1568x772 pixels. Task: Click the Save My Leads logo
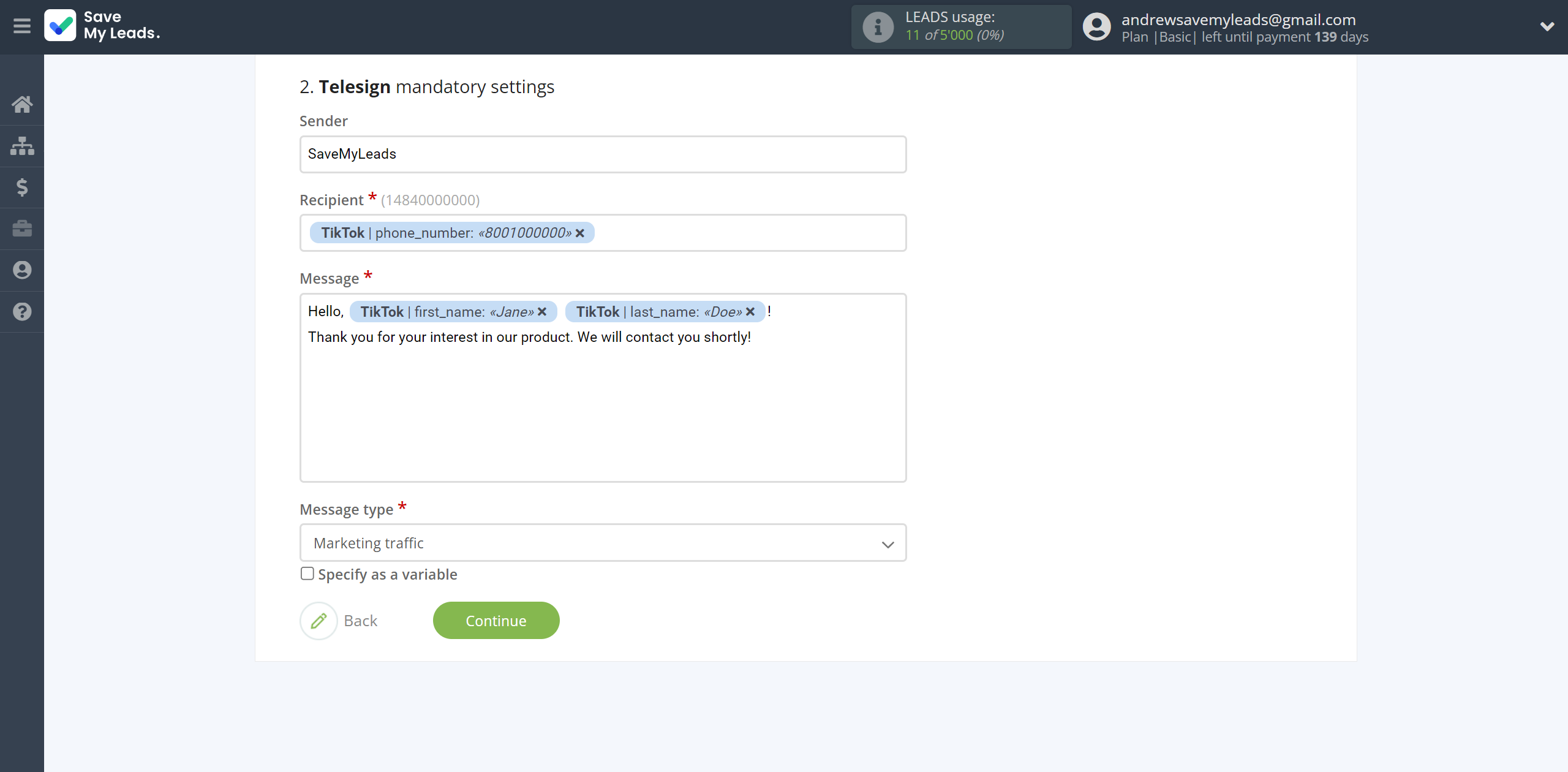(x=102, y=26)
